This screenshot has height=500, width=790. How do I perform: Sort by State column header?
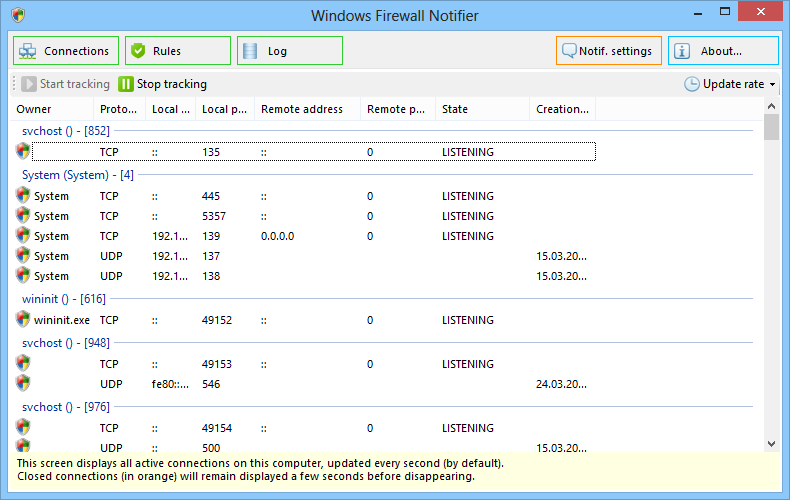[483, 109]
